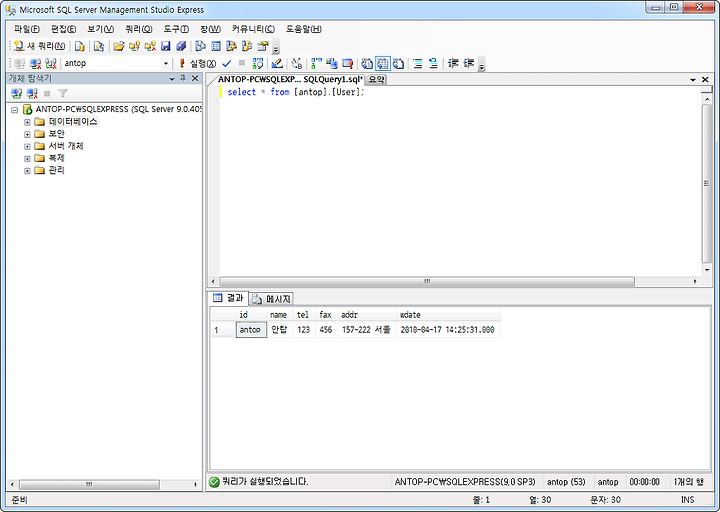Close the SQLQuery1.sql document
This screenshot has height=512, width=720.
pyautogui.click(x=705, y=79)
